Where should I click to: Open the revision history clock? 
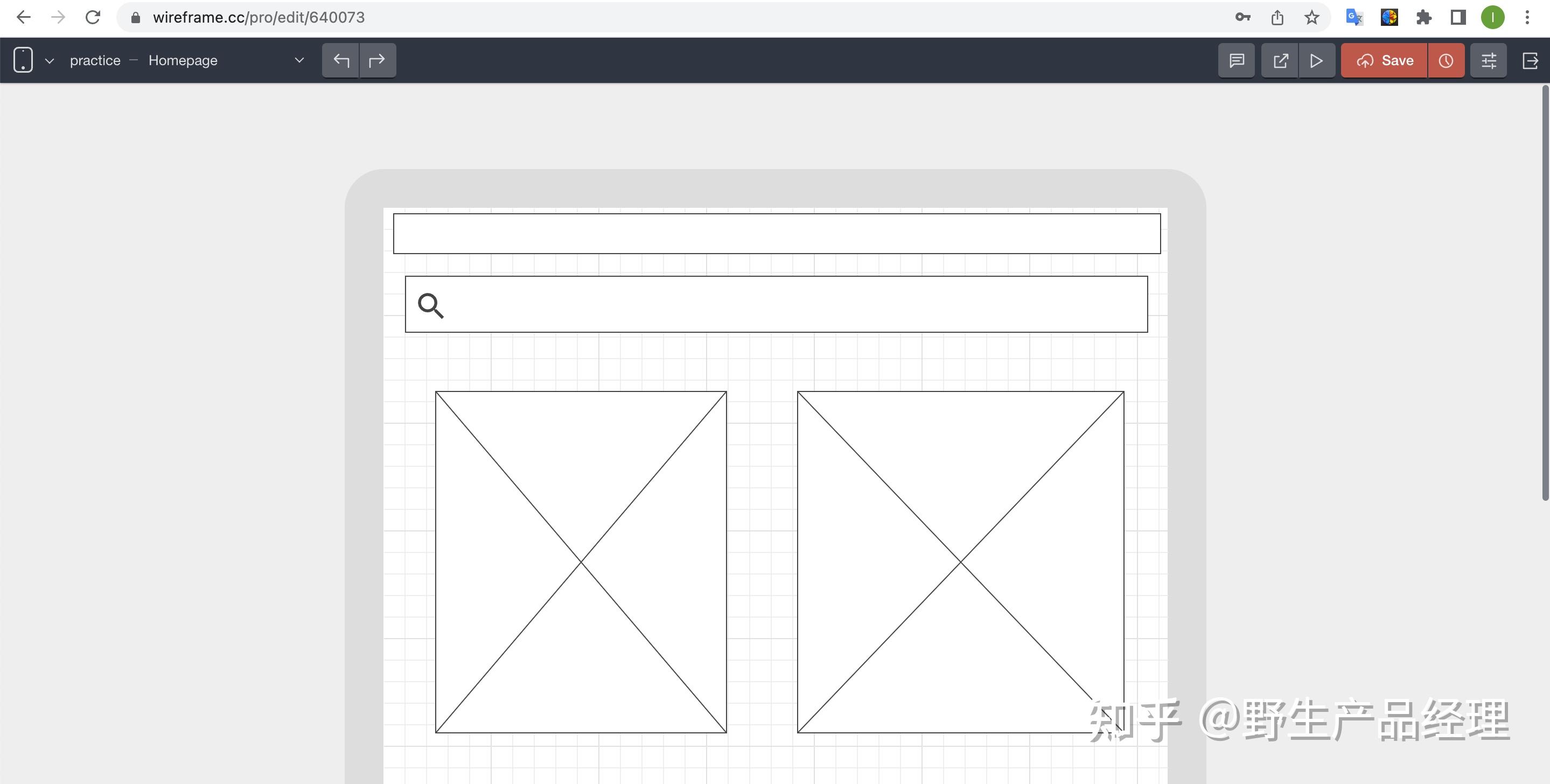1446,60
